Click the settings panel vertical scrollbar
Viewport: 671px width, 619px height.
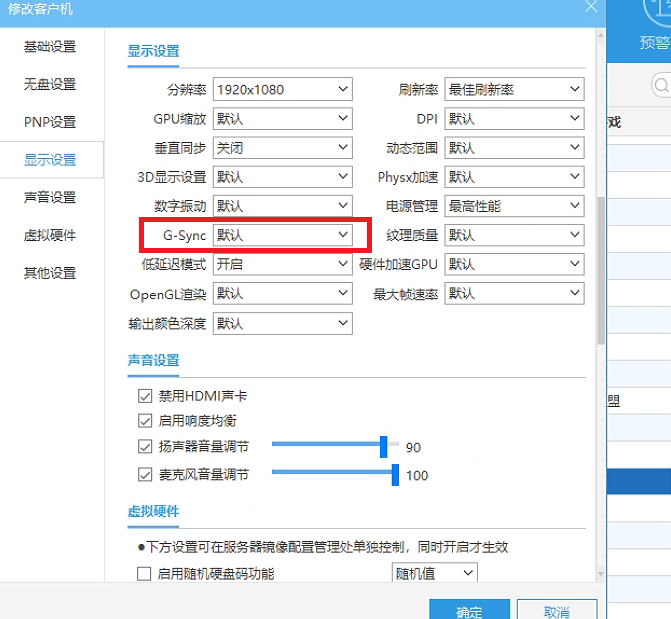[599, 270]
